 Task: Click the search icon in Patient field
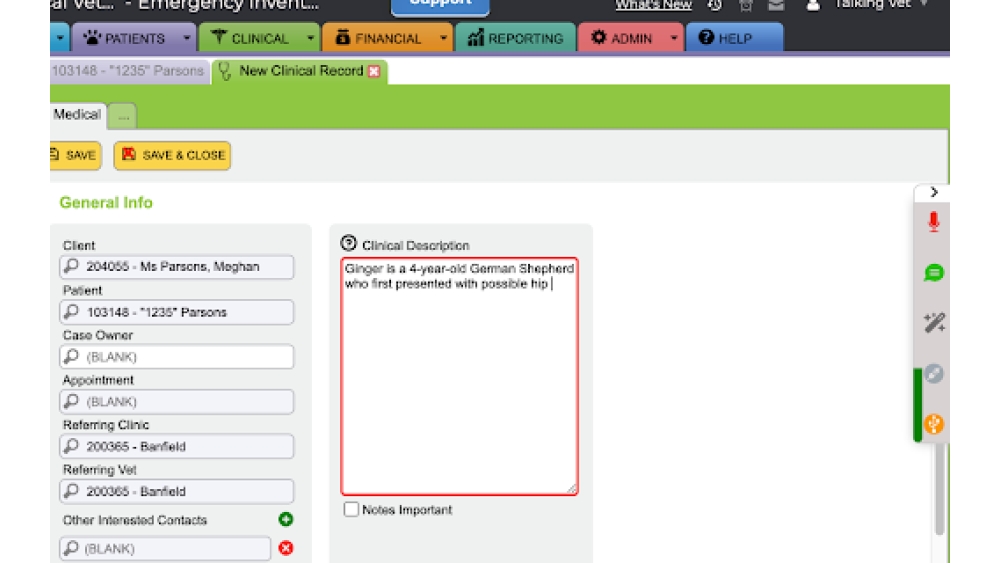point(71,311)
